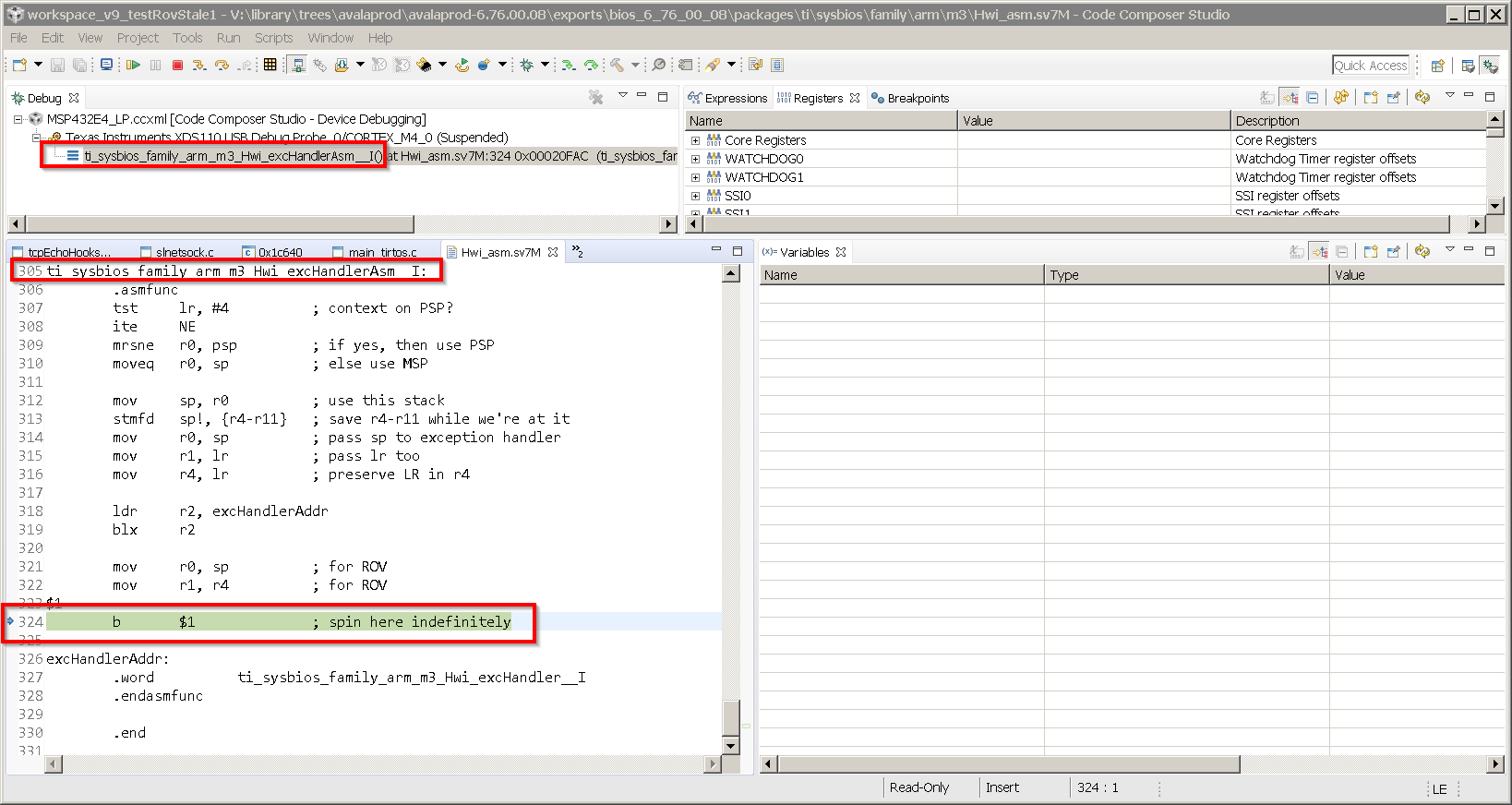Open the File menu

tap(18, 38)
